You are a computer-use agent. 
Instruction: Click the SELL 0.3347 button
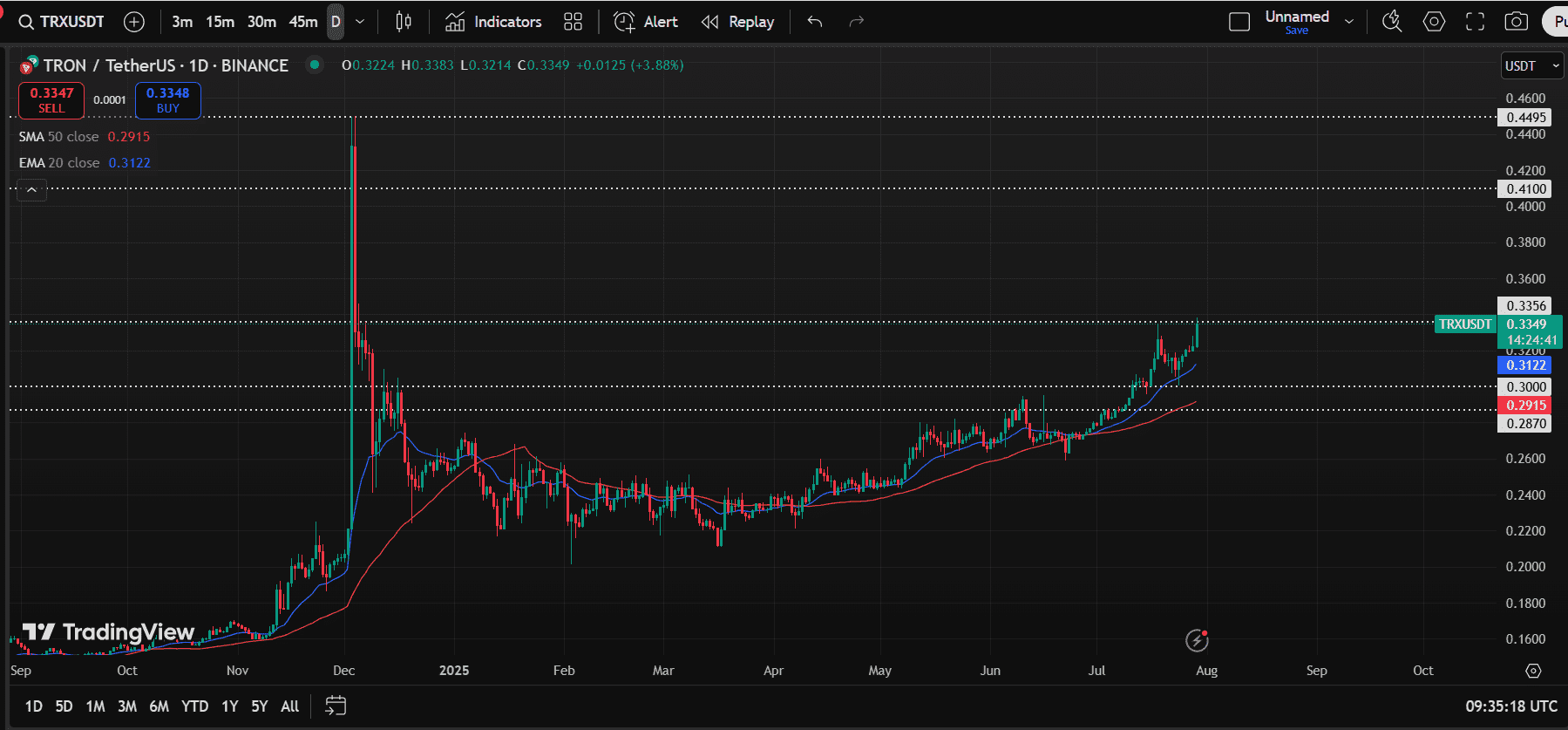pos(51,100)
